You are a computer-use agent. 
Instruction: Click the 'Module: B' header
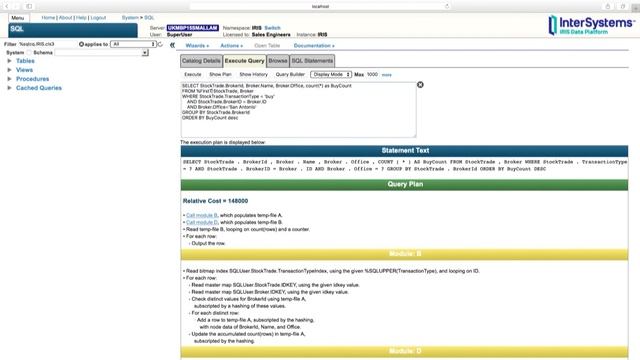point(404,254)
